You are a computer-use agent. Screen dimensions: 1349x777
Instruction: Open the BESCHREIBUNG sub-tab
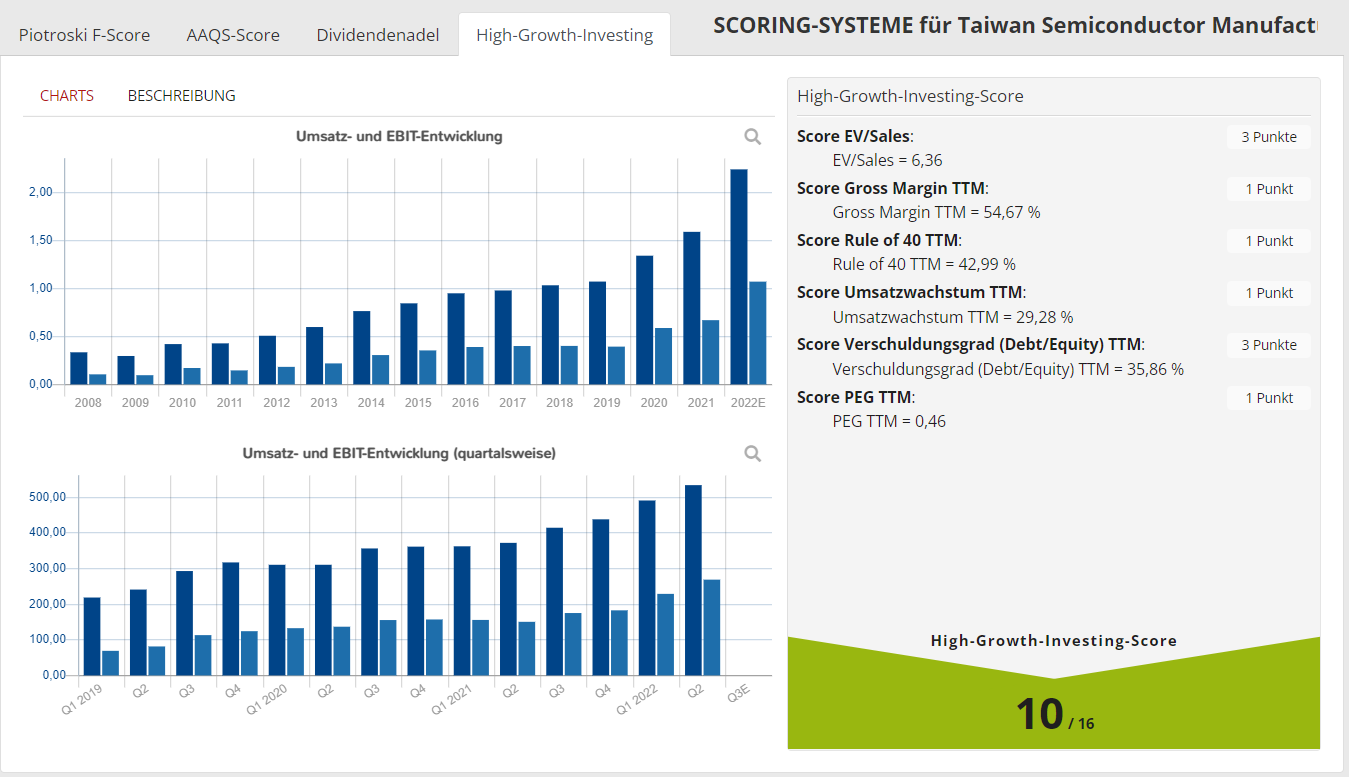tap(181, 96)
